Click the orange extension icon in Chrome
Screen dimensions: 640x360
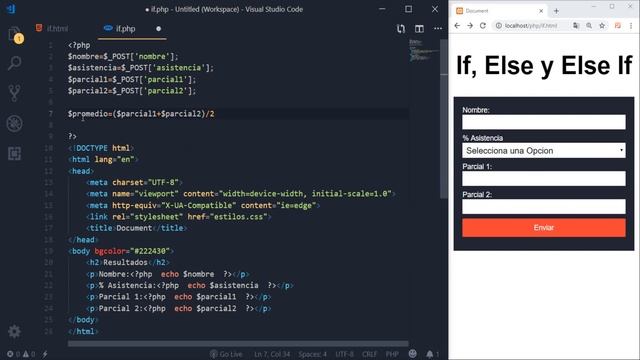pyautogui.click(x=618, y=26)
